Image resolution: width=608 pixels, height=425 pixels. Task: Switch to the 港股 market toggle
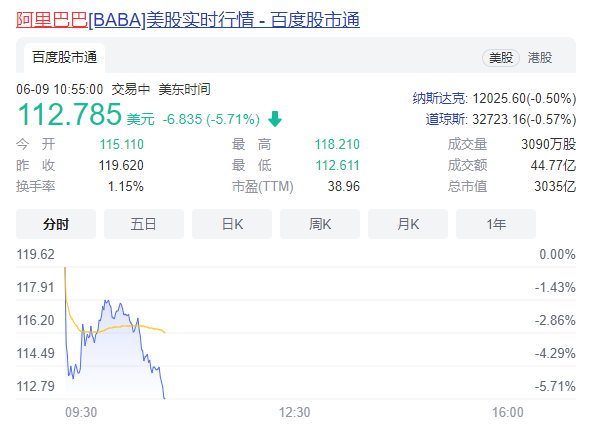[x=540, y=58]
